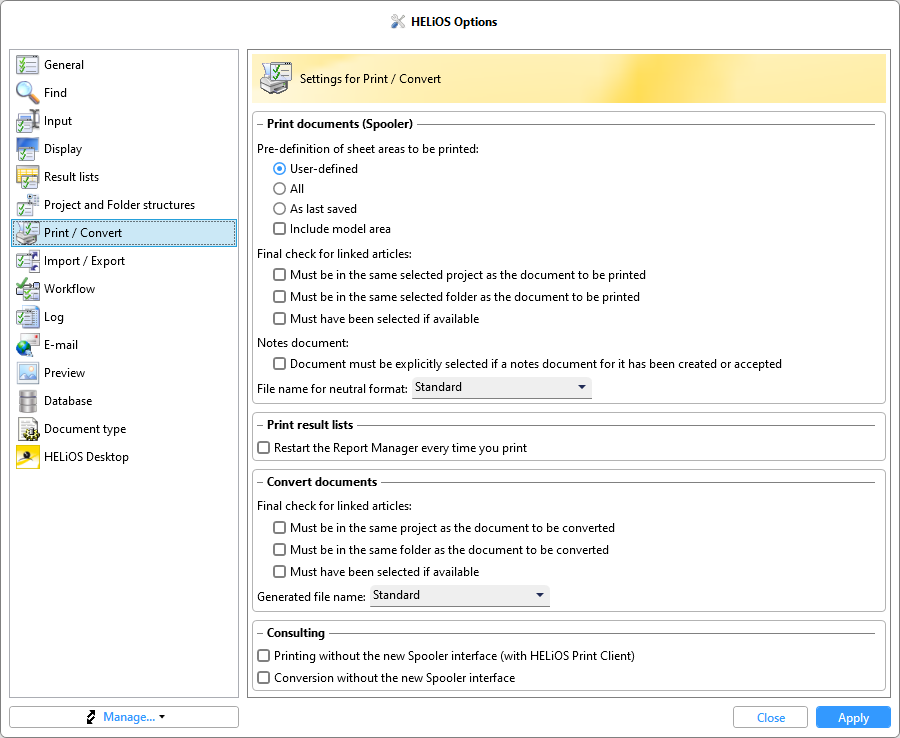Click the Log list icon
The height and width of the screenshot is (738, 900).
point(28,317)
